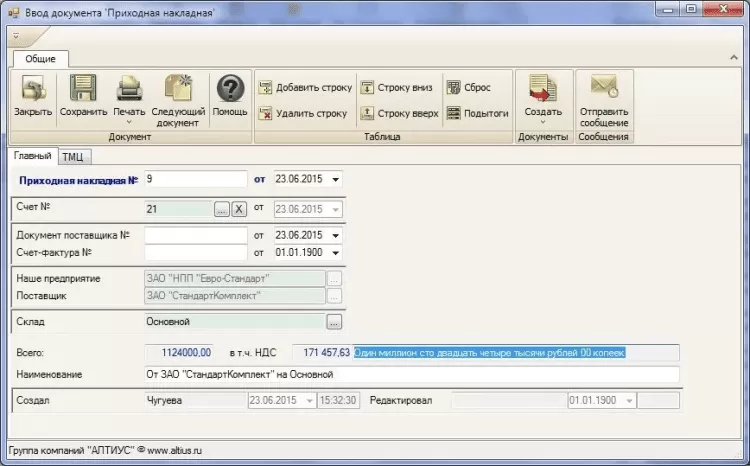Click status bar text www.altius.ru

[x=175, y=451]
